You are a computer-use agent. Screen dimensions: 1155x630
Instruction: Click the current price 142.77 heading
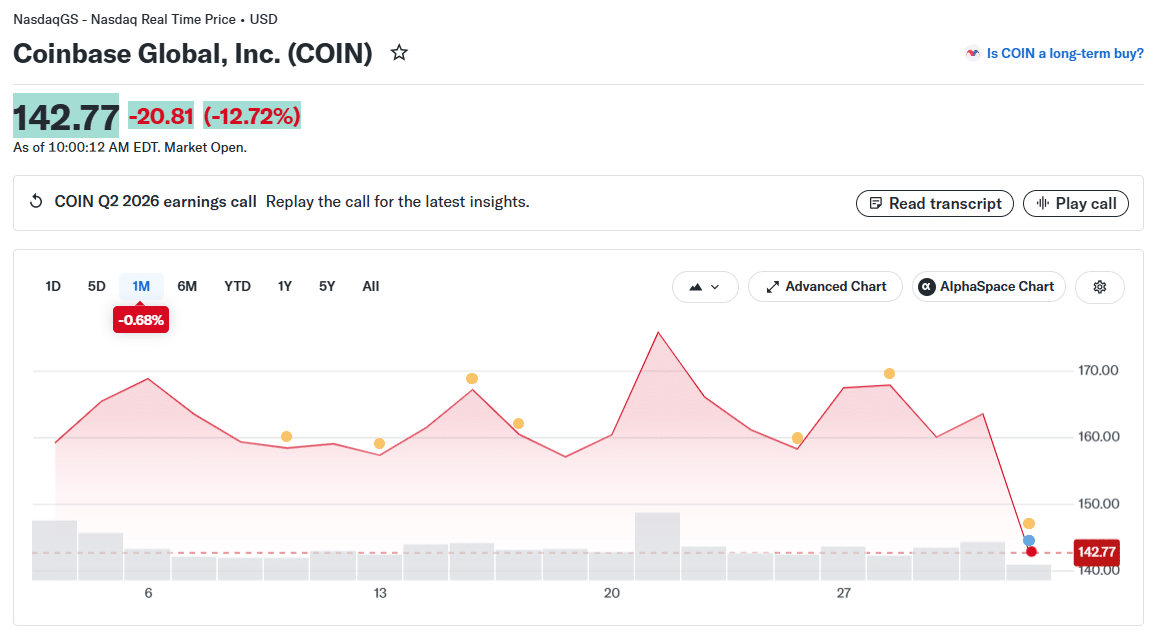[x=66, y=116]
